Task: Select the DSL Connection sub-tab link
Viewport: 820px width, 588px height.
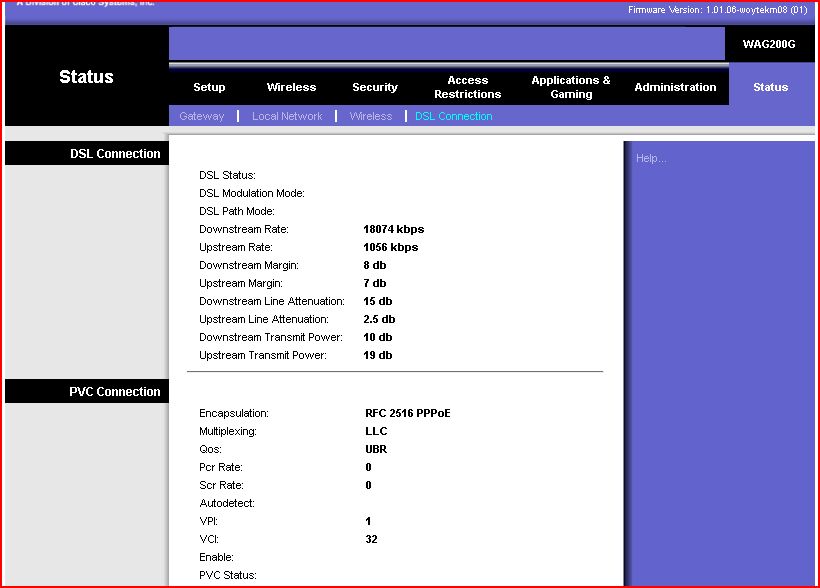Action: (x=454, y=116)
